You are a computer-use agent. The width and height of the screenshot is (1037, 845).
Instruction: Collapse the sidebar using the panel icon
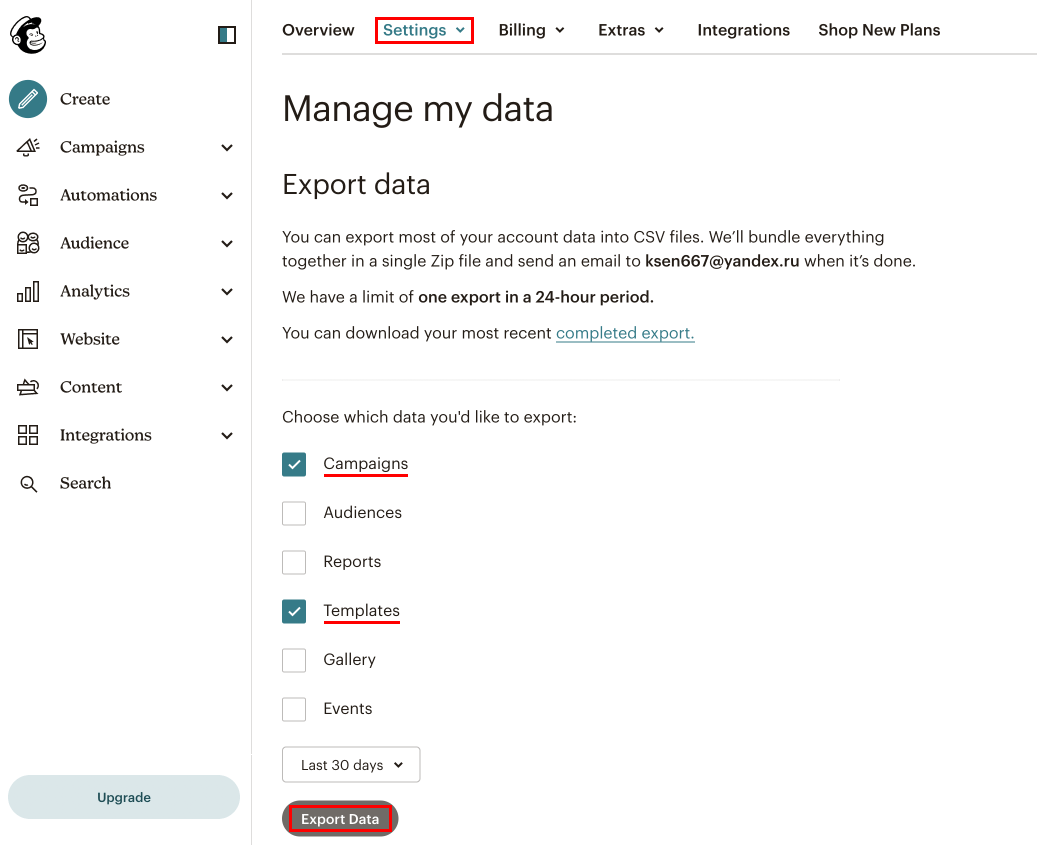tap(226, 34)
